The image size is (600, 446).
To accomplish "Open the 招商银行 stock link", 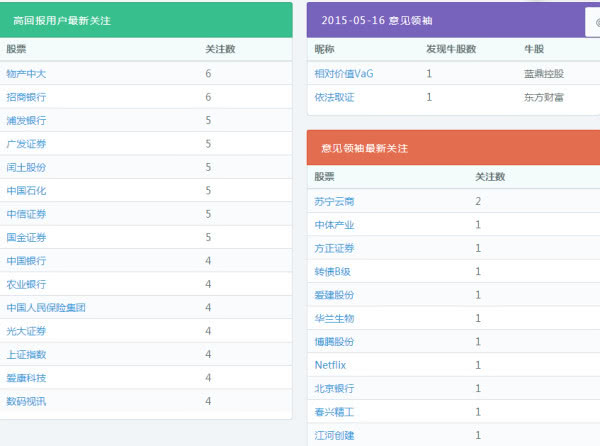I will pyautogui.click(x=26, y=97).
